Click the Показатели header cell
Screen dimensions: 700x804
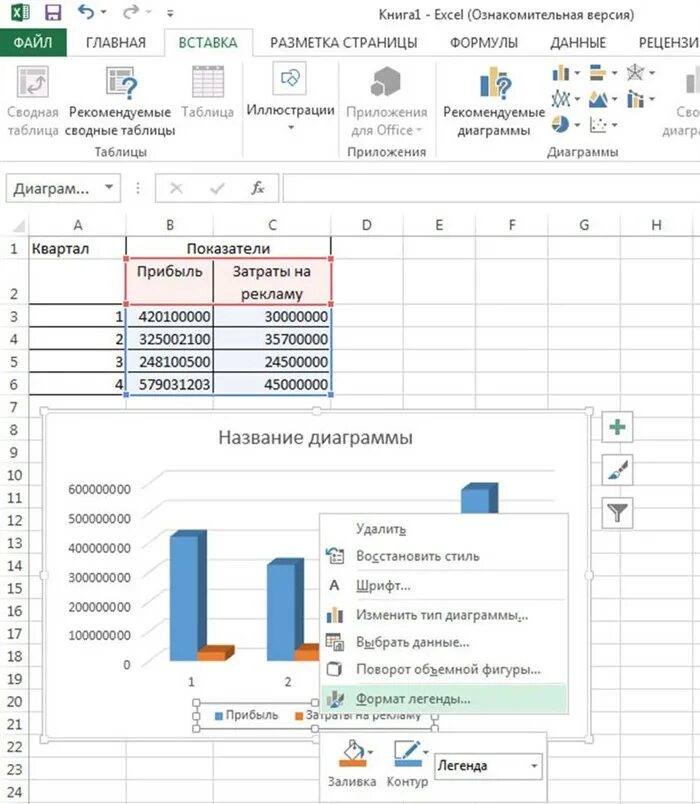pos(228,249)
